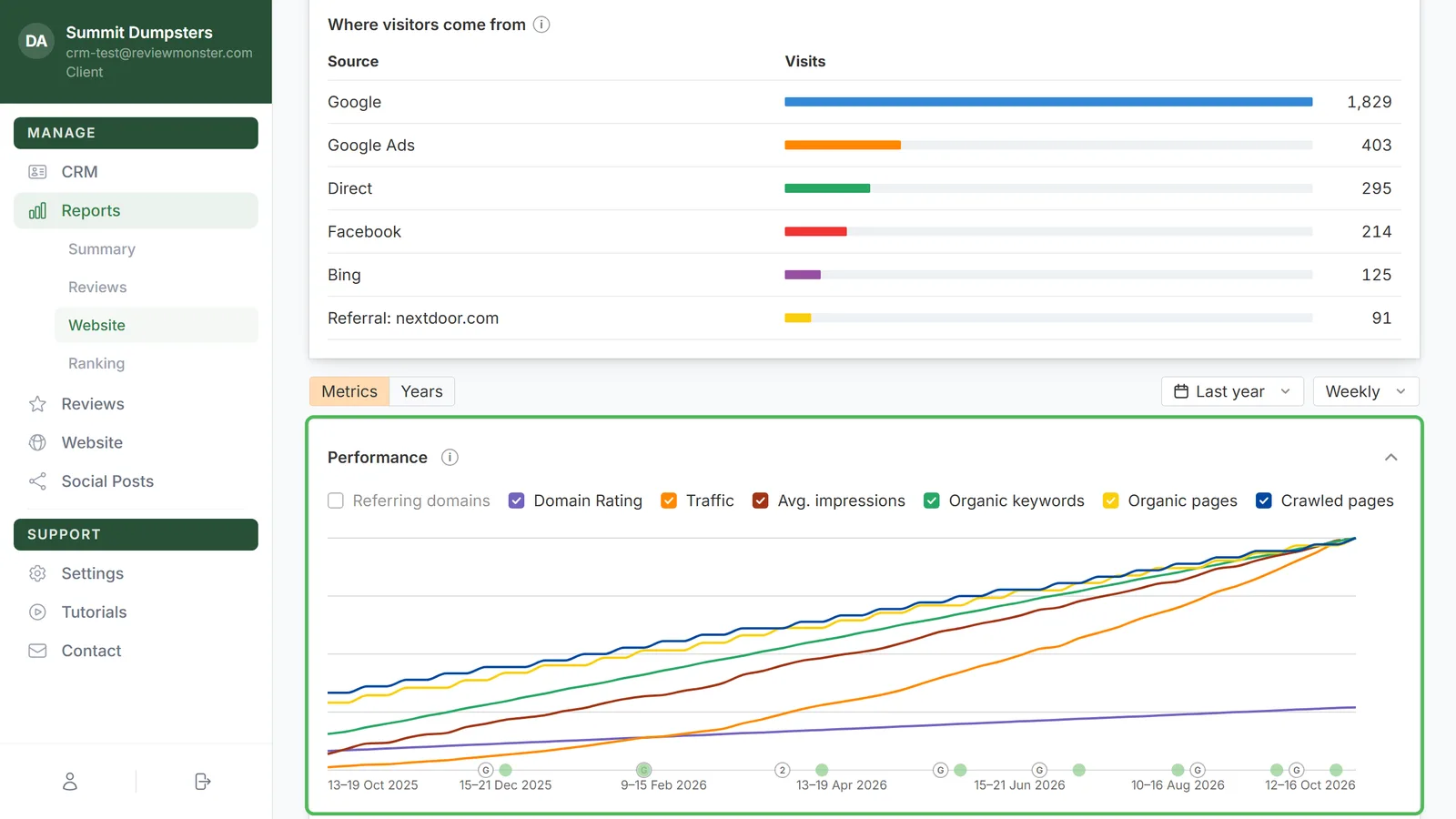Toggle Organic keywords checkbox
Viewport: 1456px width, 819px height.
pos(932,500)
